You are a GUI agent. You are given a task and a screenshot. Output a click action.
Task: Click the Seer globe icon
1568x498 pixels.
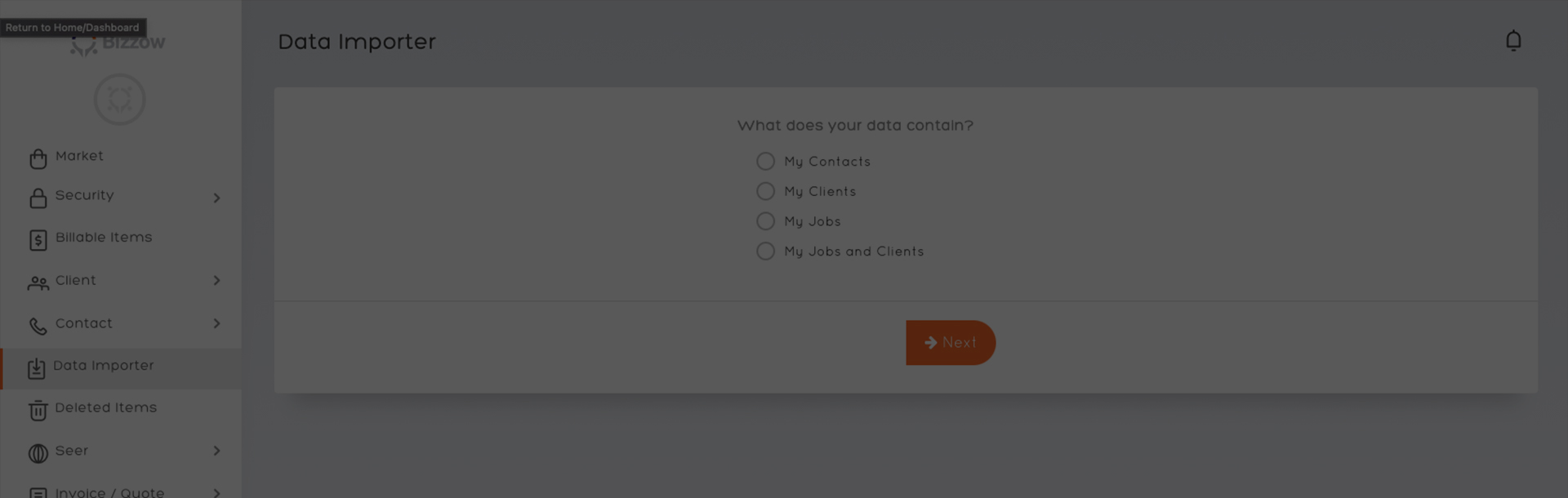(38, 453)
